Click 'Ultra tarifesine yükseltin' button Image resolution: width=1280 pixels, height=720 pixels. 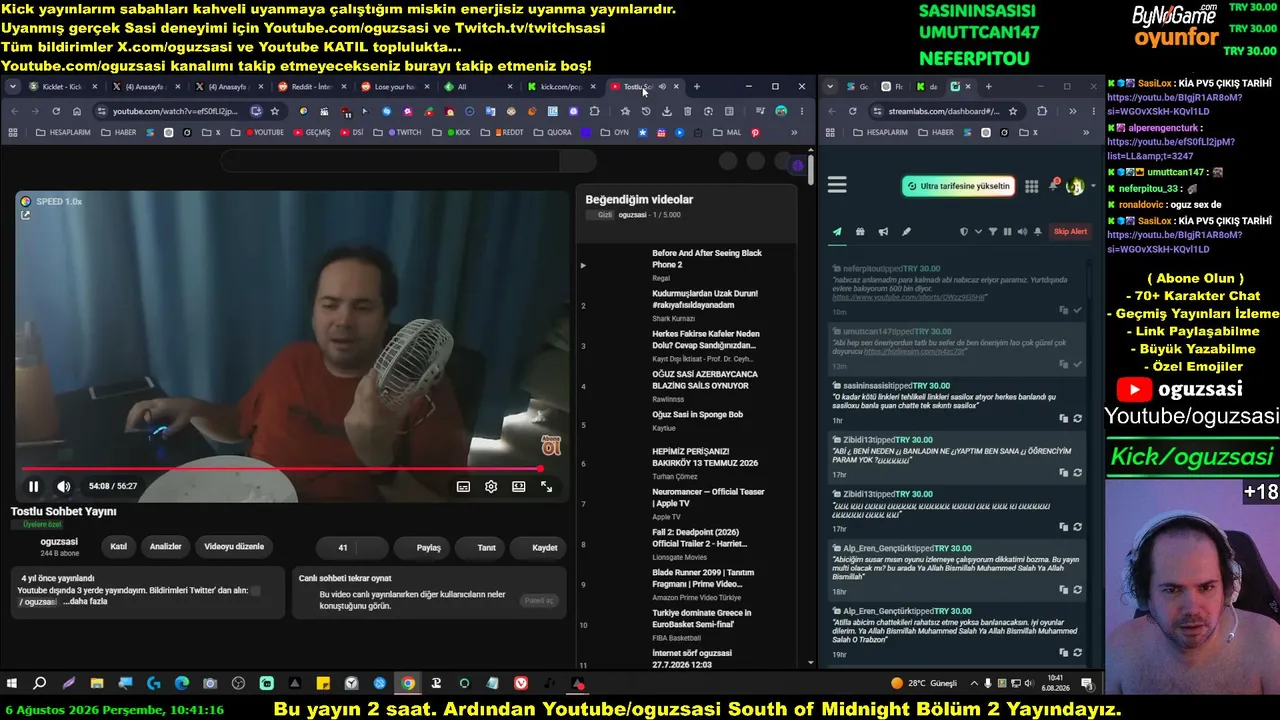[x=958, y=186]
